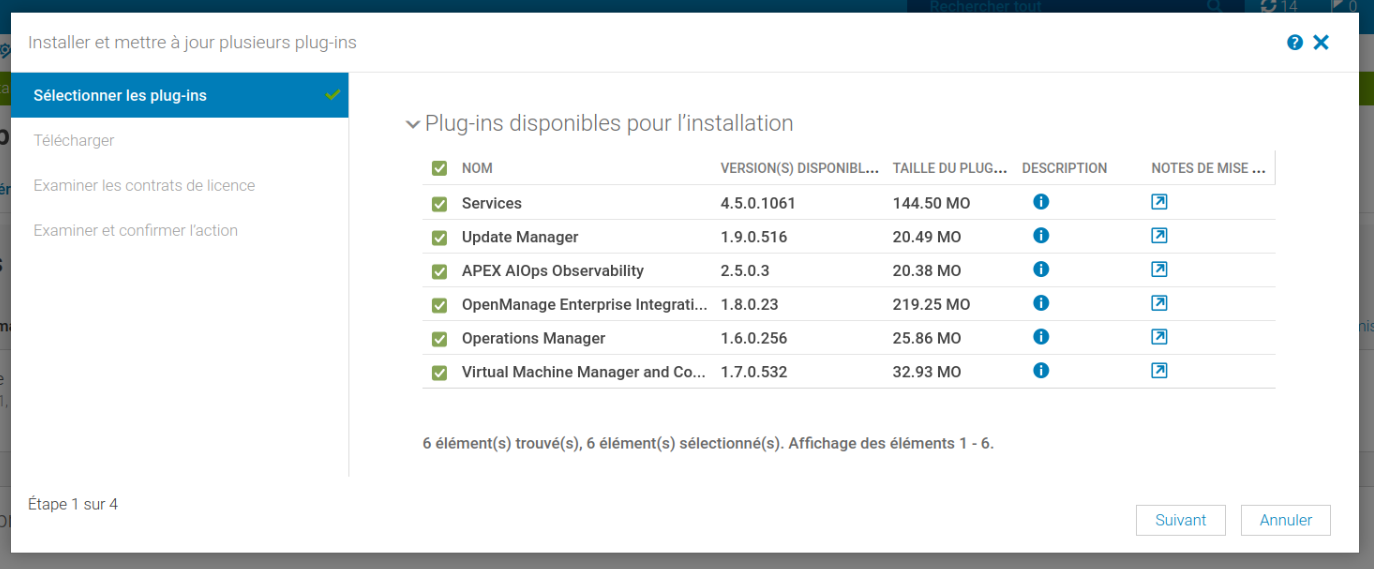
Task: Deselect the Operations Manager checkbox
Action: point(439,339)
